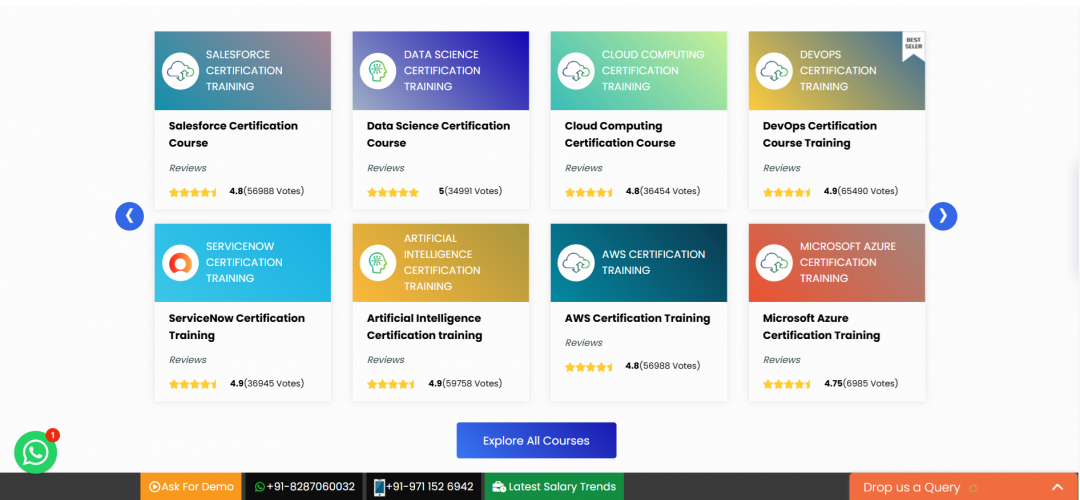The height and width of the screenshot is (500, 1080).
Task: Click the DevOps cloud icon
Action: [x=774, y=70]
